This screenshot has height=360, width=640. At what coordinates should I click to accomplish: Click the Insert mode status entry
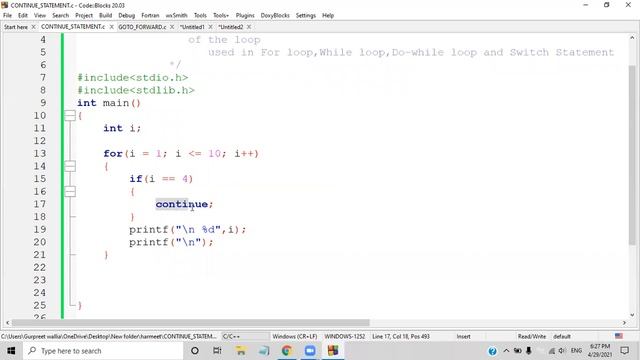pyautogui.click(x=463, y=336)
